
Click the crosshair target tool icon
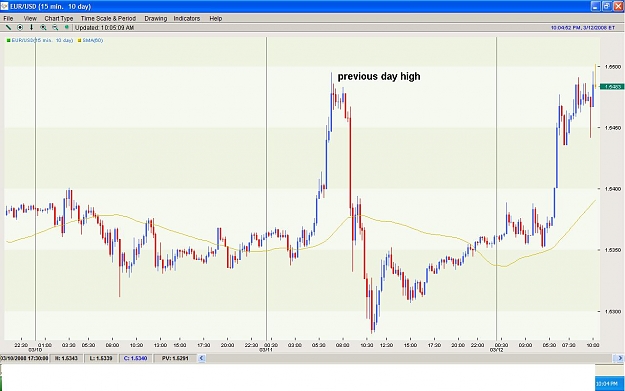click(x=20, y=28)
